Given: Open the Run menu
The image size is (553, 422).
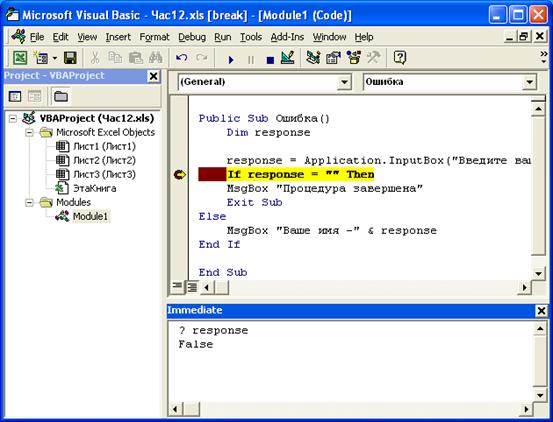Looking at the screenshot, I should coord(223,37).
